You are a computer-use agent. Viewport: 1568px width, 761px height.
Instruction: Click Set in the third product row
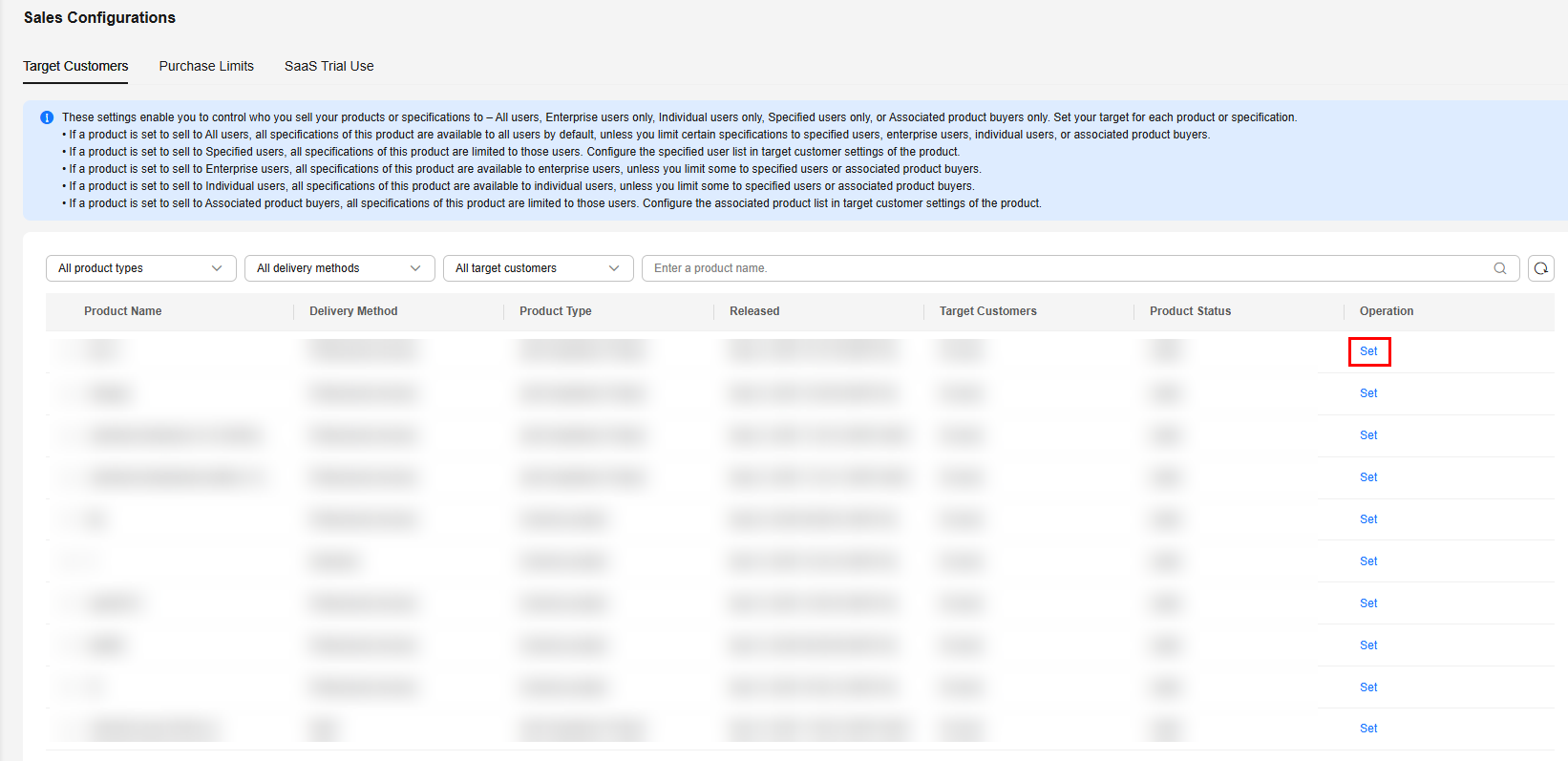point(1368,435)
